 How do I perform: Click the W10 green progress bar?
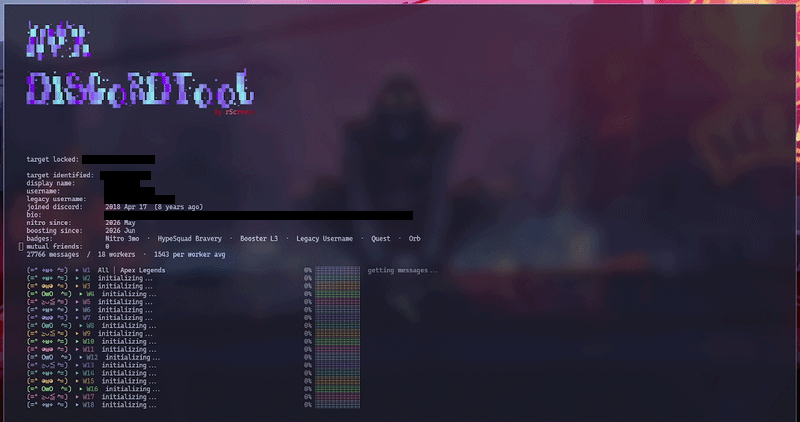[x=337, y=341]
